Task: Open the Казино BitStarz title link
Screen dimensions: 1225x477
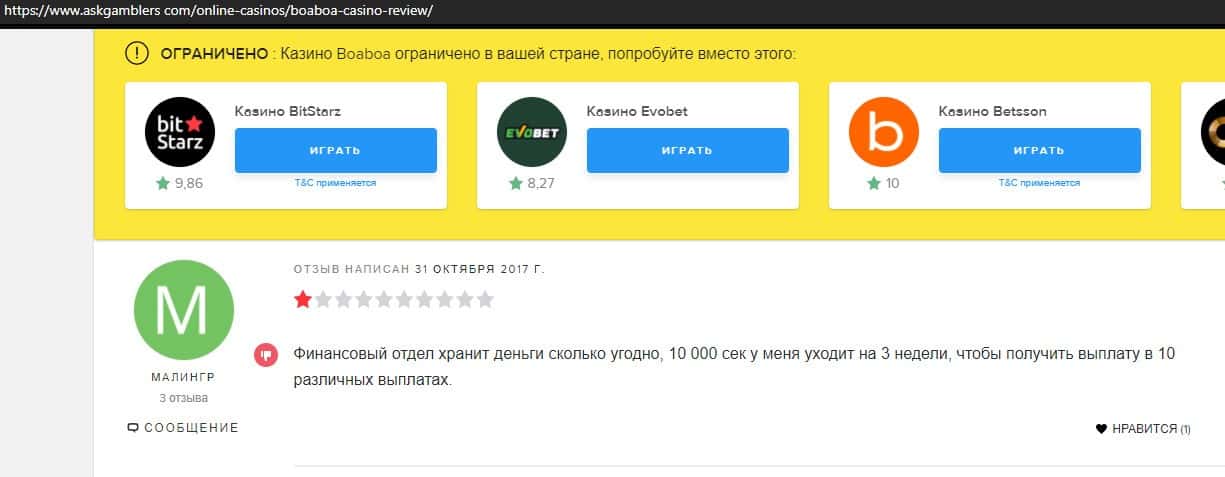Action: tap(281, 111)
